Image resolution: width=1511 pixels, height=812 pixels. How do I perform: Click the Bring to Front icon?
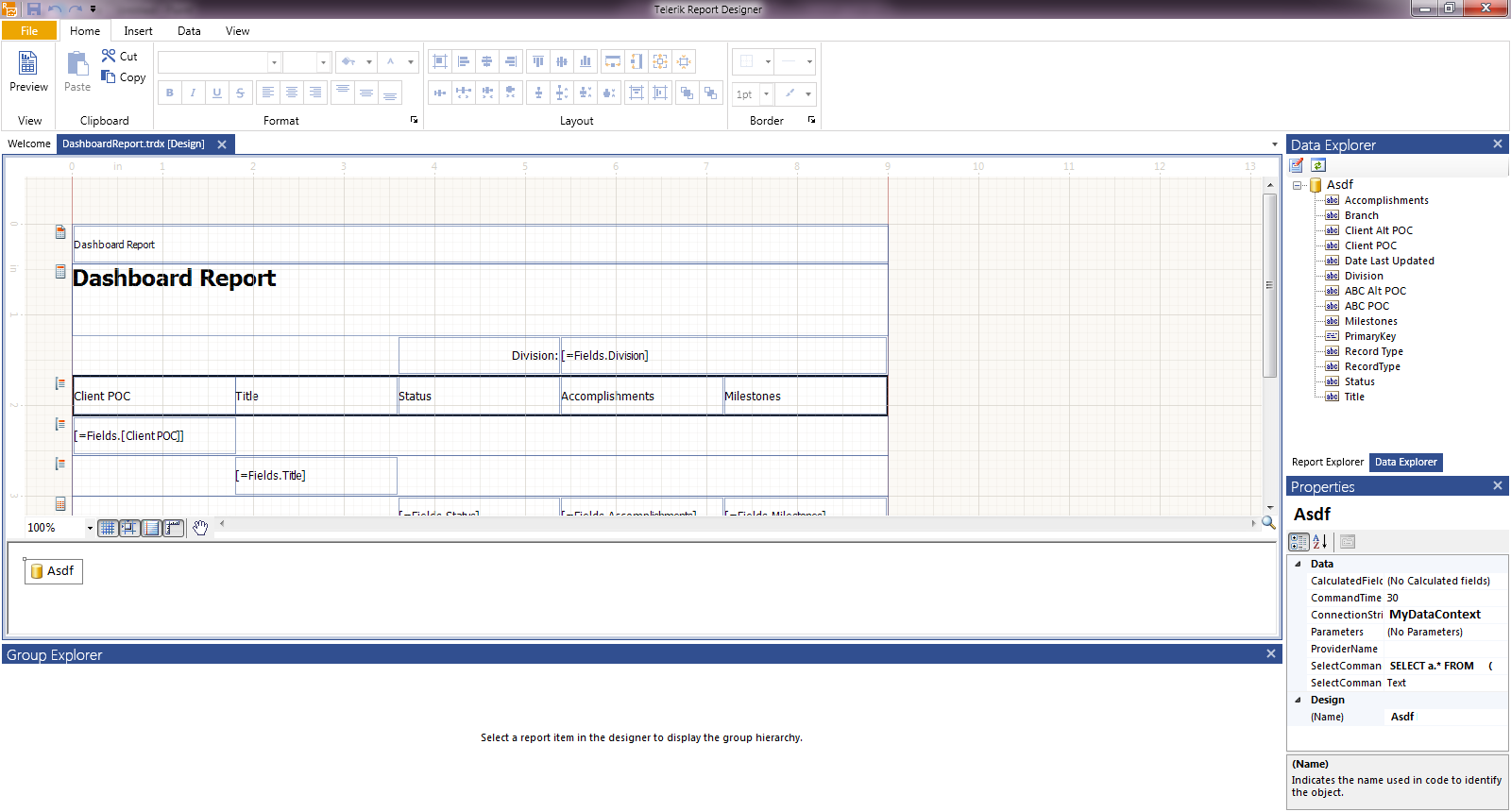pos(687,93)
